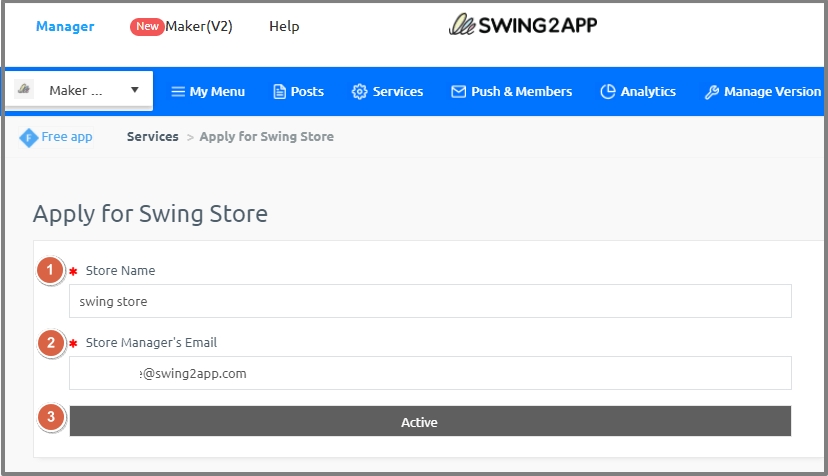Image resolution: width=828 pixels, height=476 pixels.
Task: Click the Free app link
Action: tap(67, 137)
